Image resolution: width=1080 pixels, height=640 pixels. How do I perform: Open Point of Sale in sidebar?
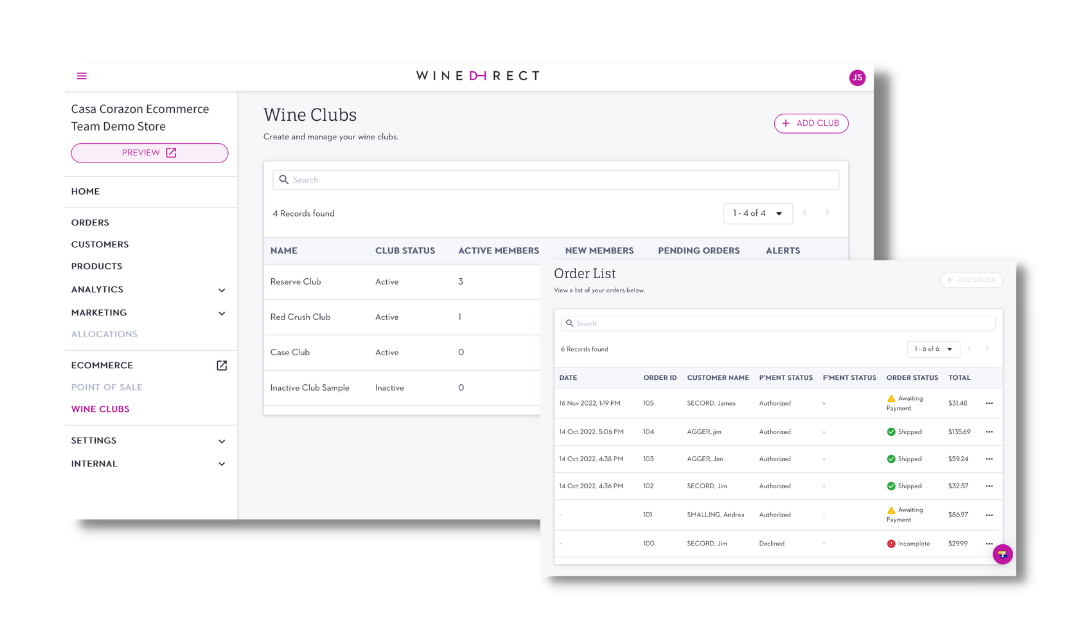point(107,387)
